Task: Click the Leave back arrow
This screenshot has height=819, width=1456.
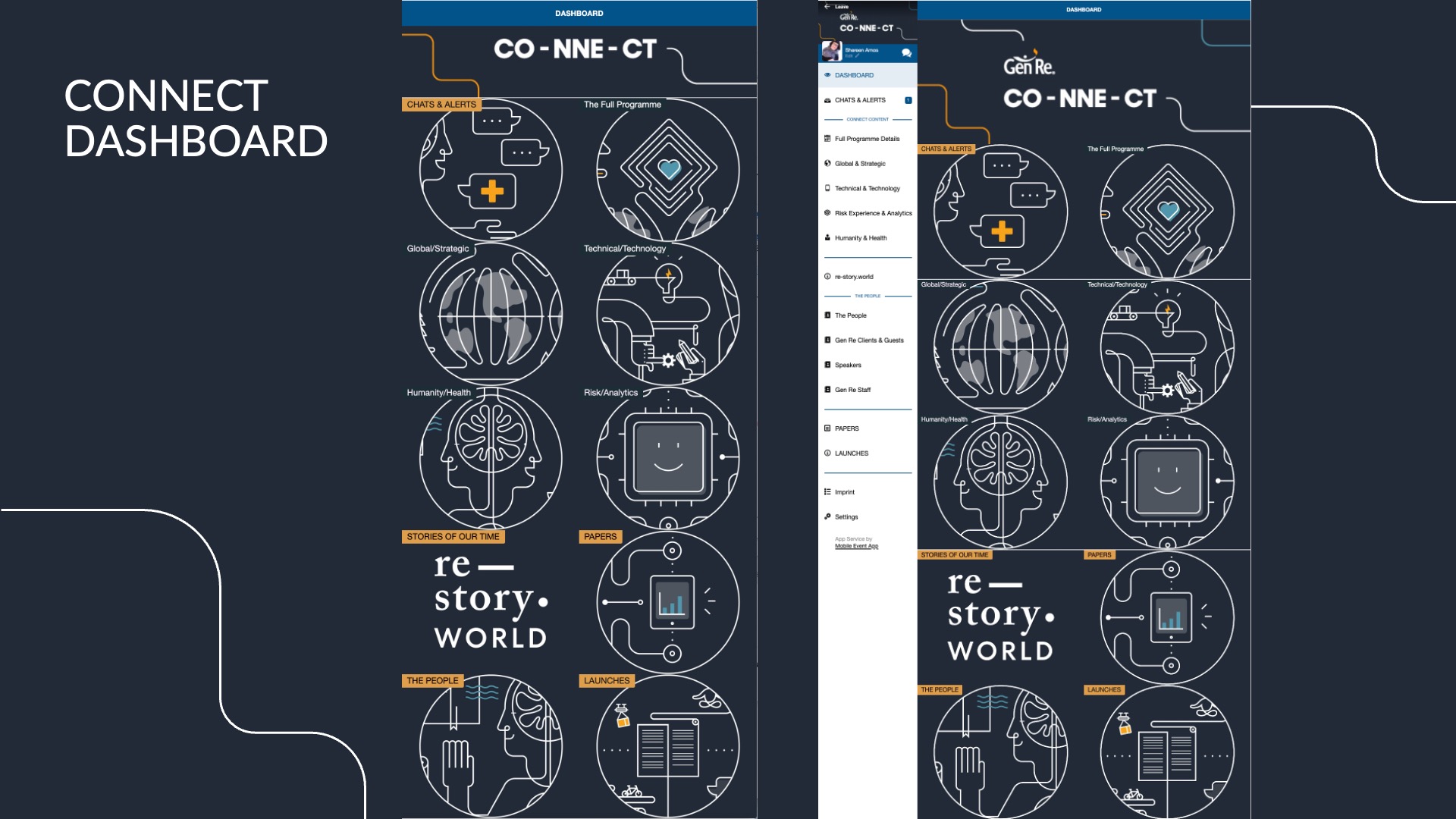Action: point(827,6)
